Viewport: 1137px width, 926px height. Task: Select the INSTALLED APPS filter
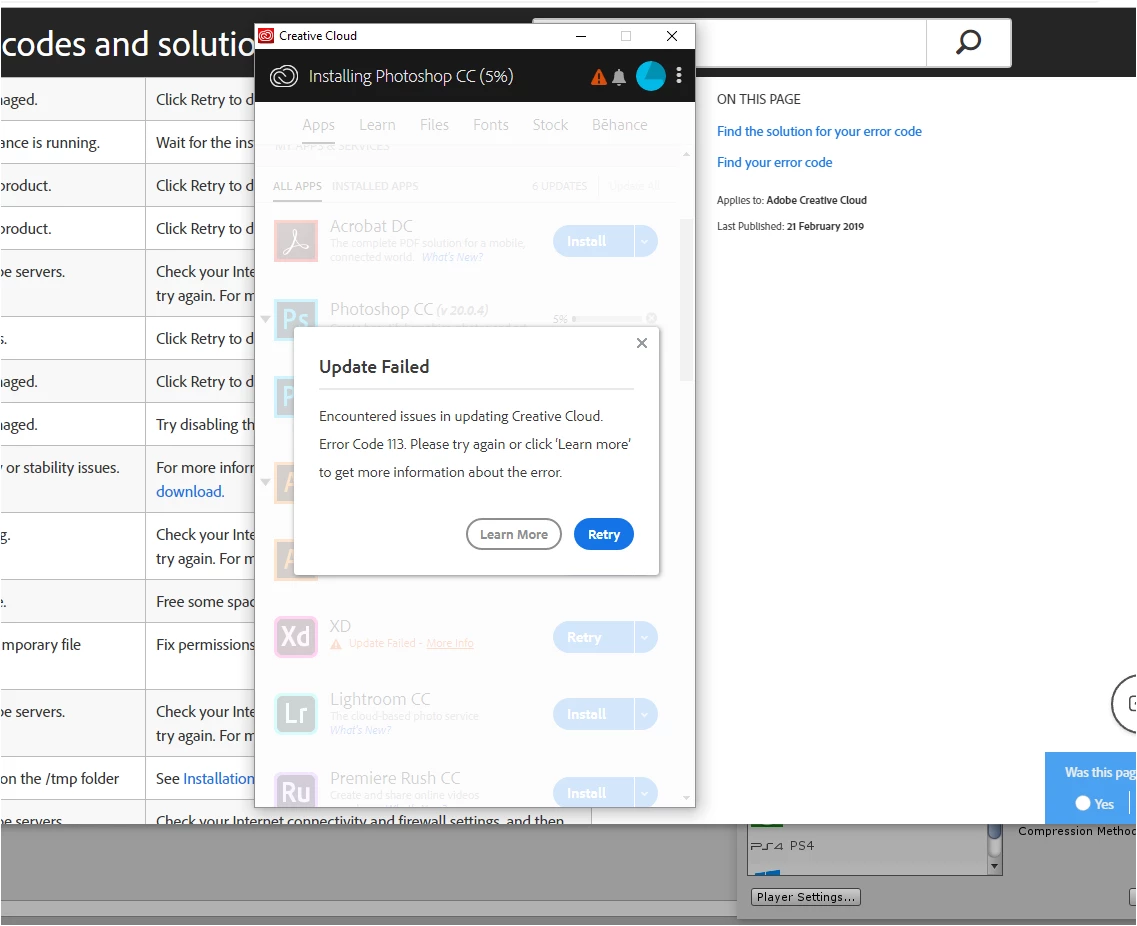(375, 186)
